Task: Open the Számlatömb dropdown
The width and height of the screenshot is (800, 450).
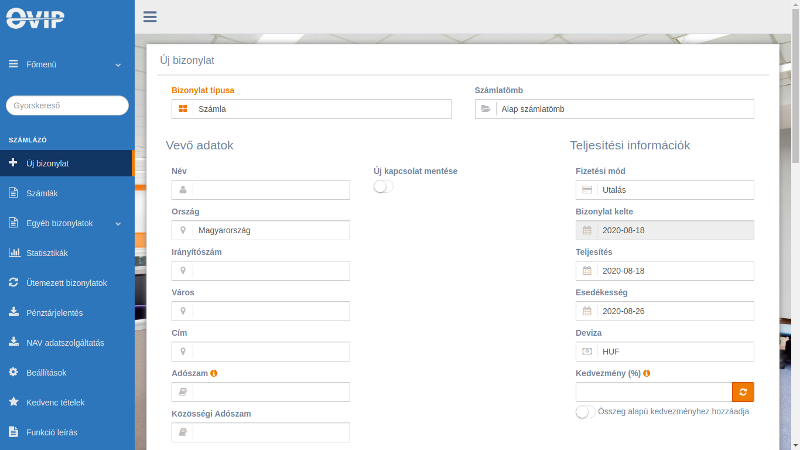Action: [x=614, y=109]
